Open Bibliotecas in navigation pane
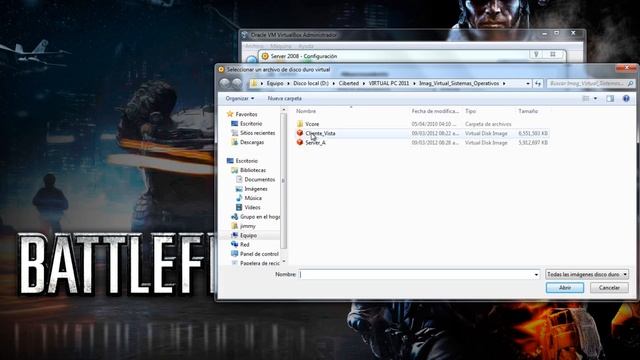The height and width of the screenshot is (360, 640). [x=253, y=170]
